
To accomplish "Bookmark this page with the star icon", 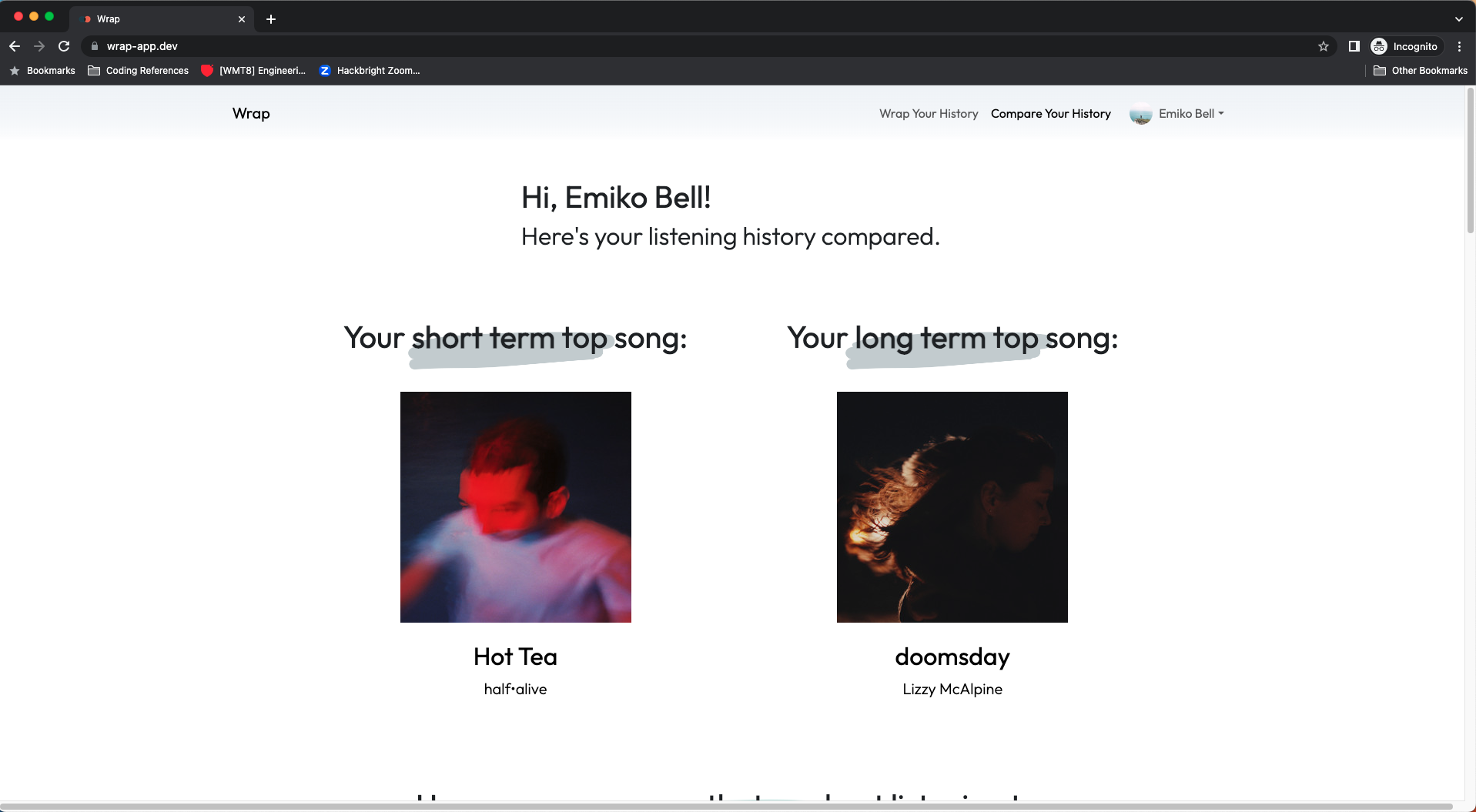I will pyautogui.click(x=1324, y=46).
